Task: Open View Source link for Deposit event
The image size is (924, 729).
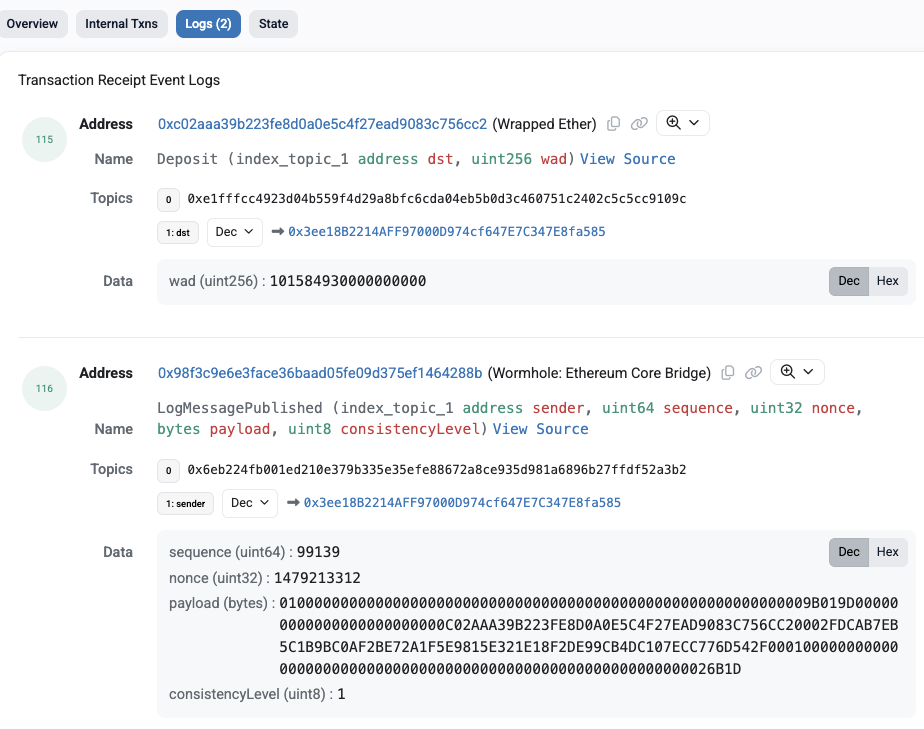Action: pos(628,159)
